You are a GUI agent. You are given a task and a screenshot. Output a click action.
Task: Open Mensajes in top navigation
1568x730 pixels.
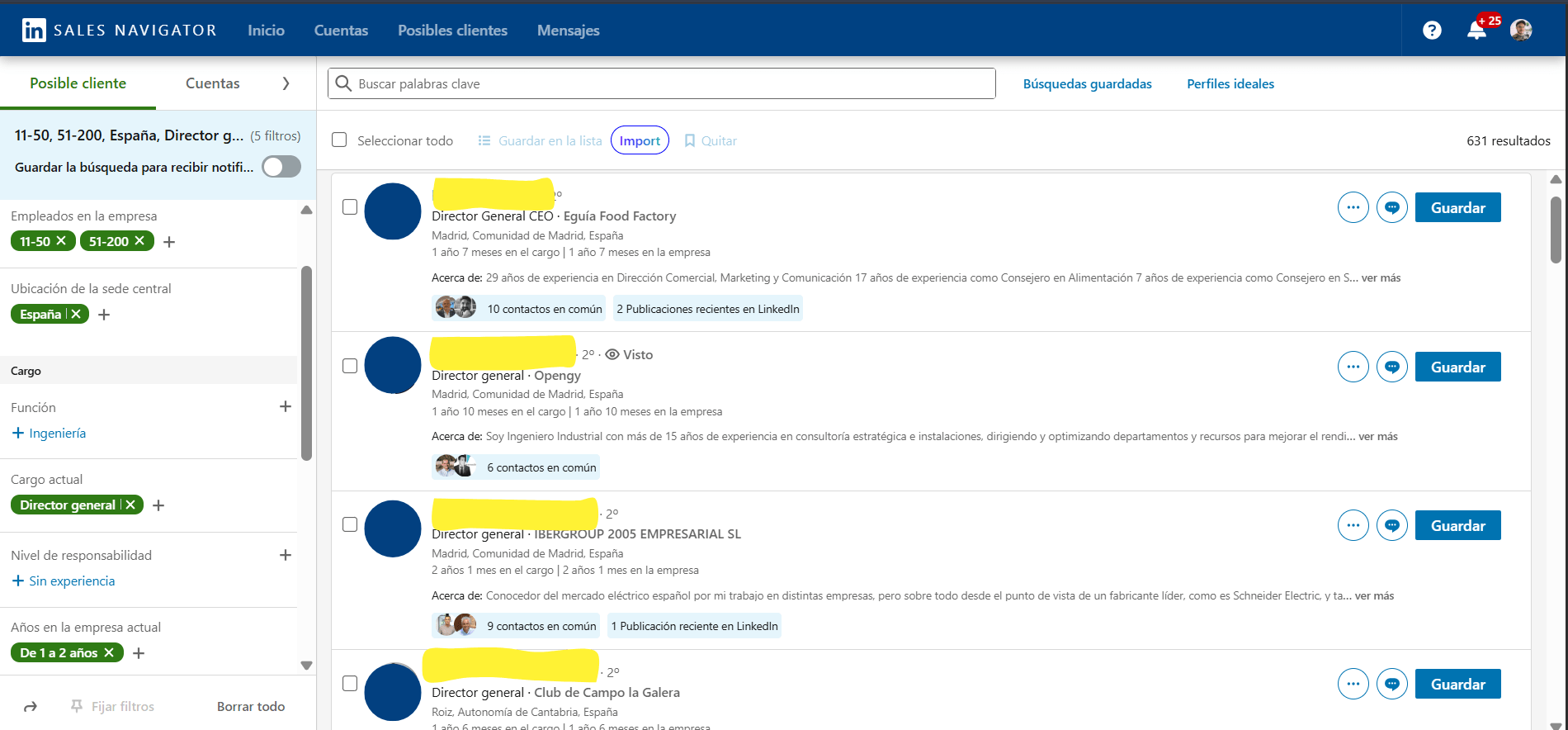point(568,31)
